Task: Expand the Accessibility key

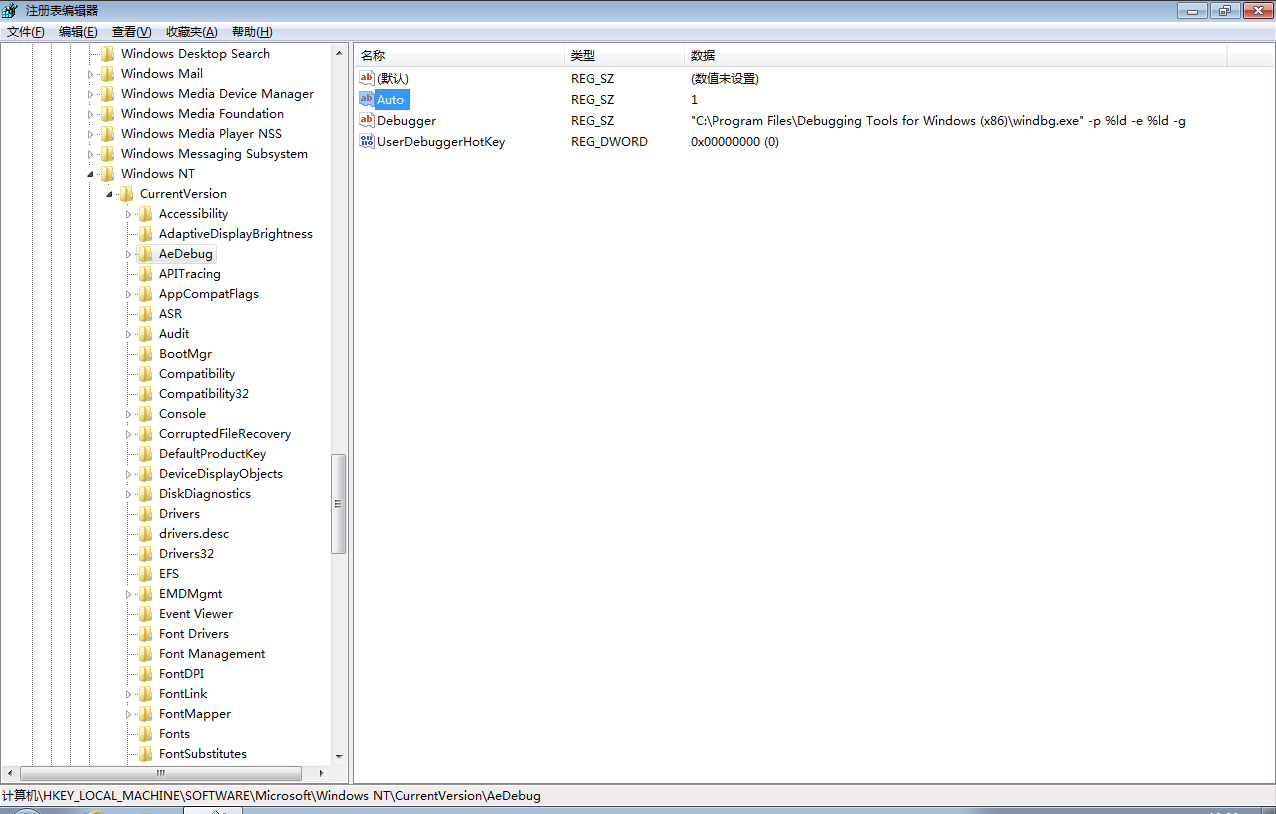Action: 128,214
